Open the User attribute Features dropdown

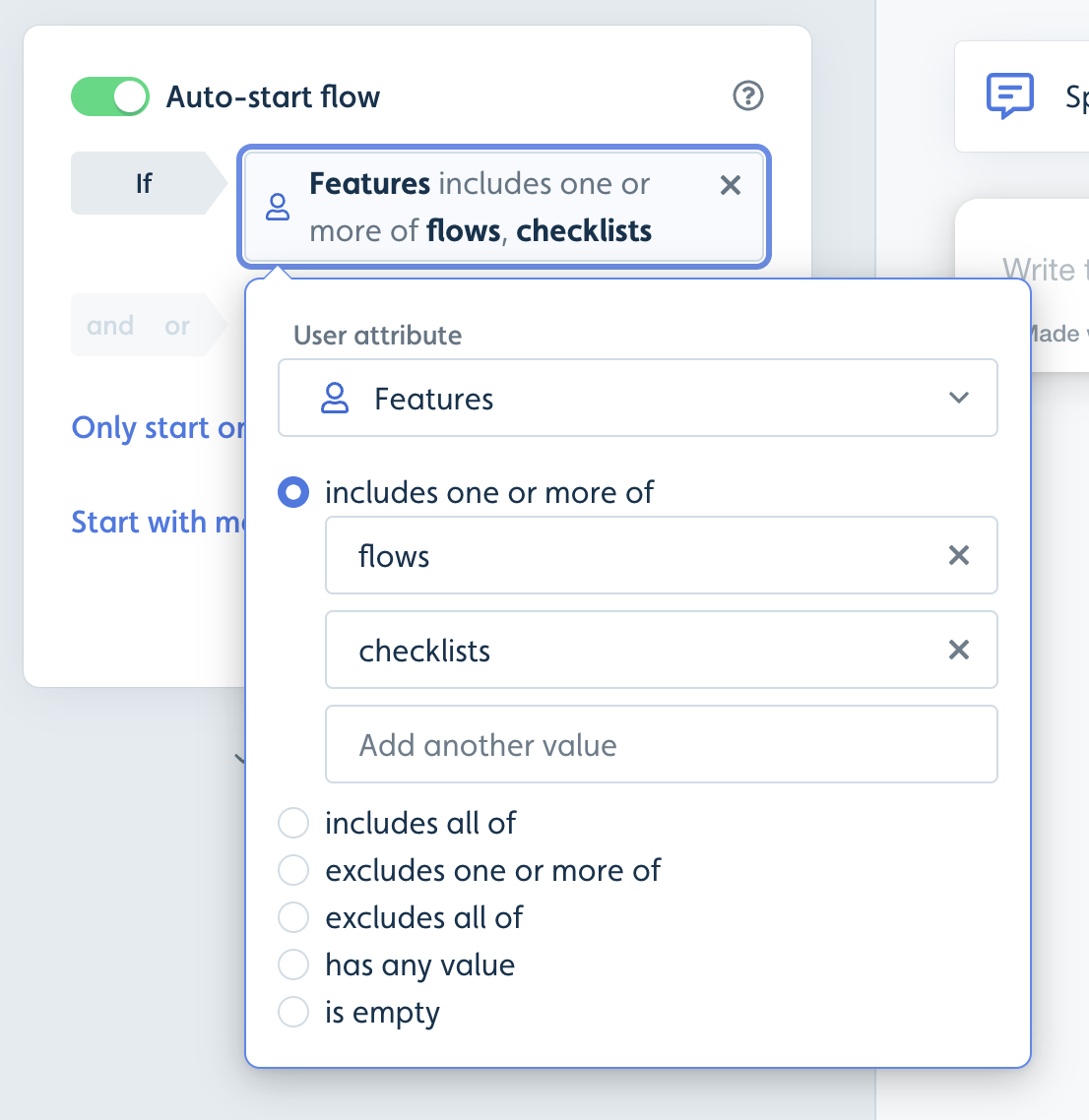[x=637, y=398]
